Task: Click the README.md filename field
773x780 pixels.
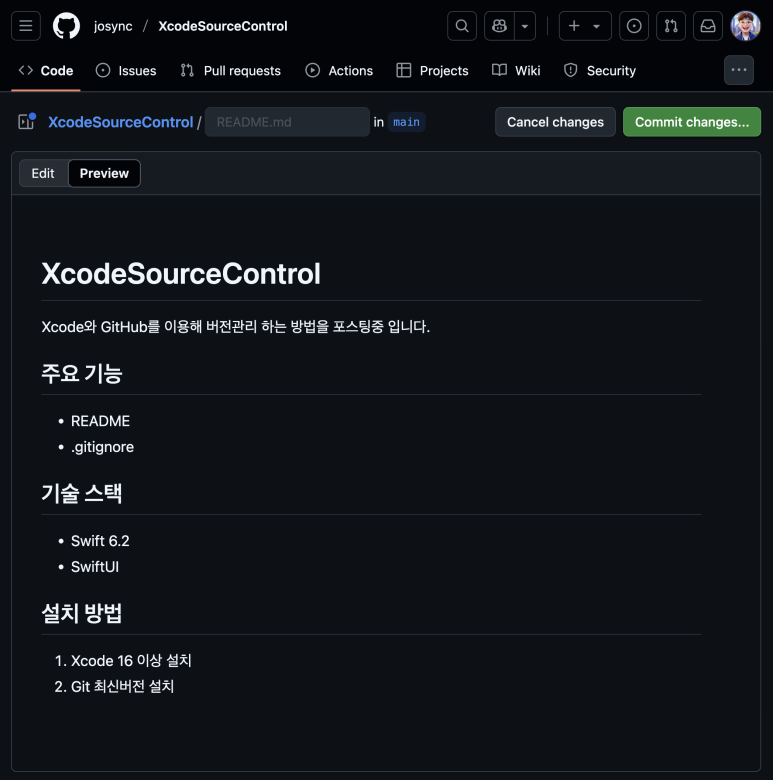Action: tap(287, 122)
